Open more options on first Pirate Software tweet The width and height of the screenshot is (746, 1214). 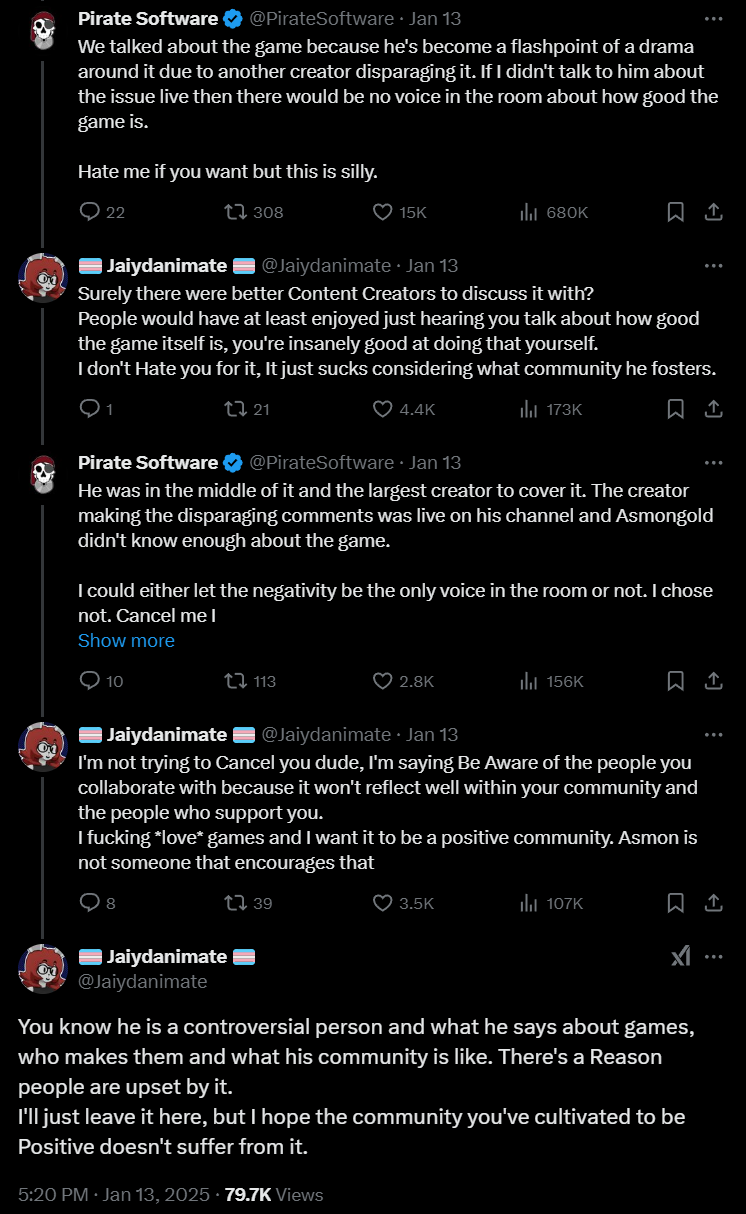713,19
